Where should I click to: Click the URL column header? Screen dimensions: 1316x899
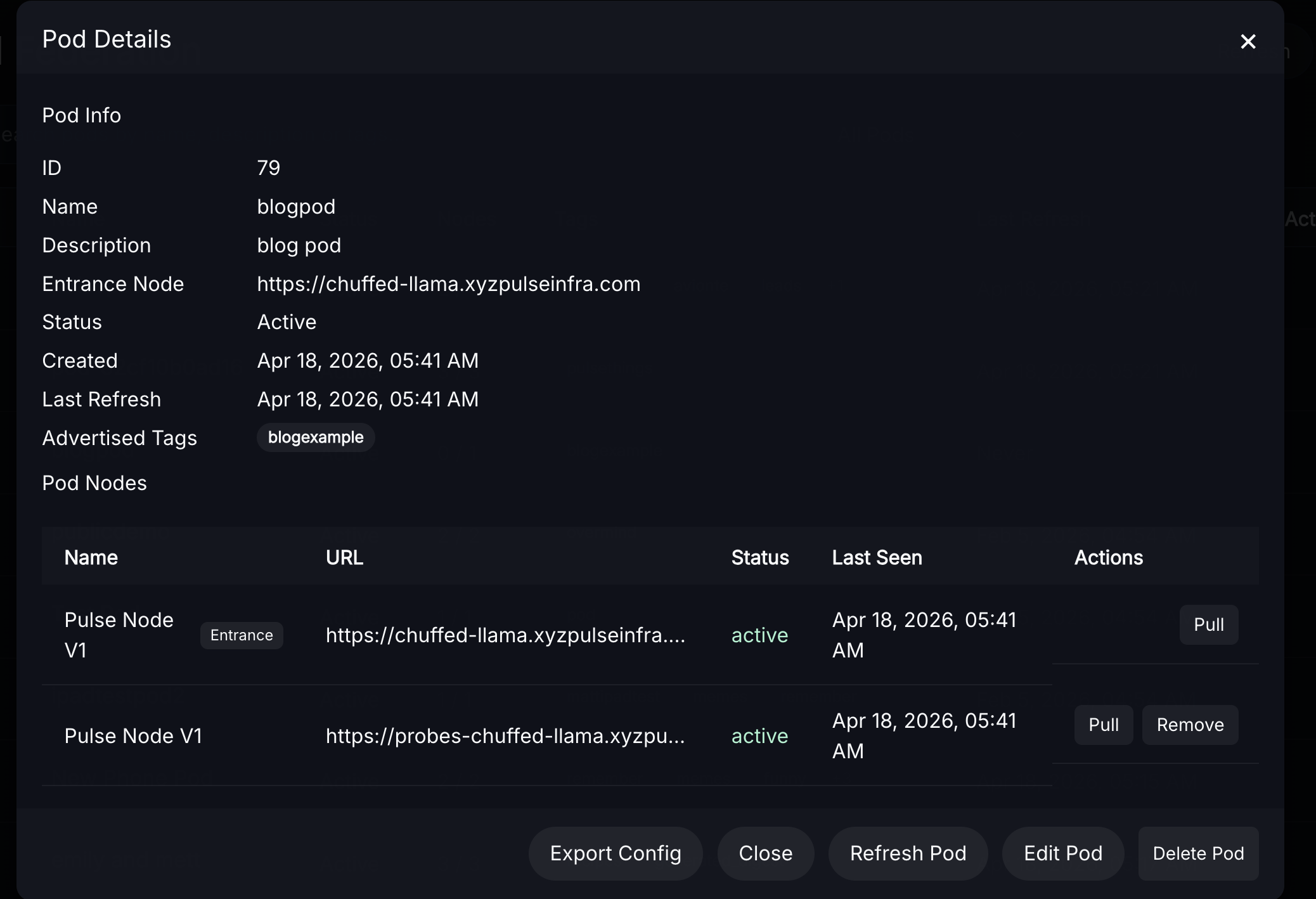point(344,558)
